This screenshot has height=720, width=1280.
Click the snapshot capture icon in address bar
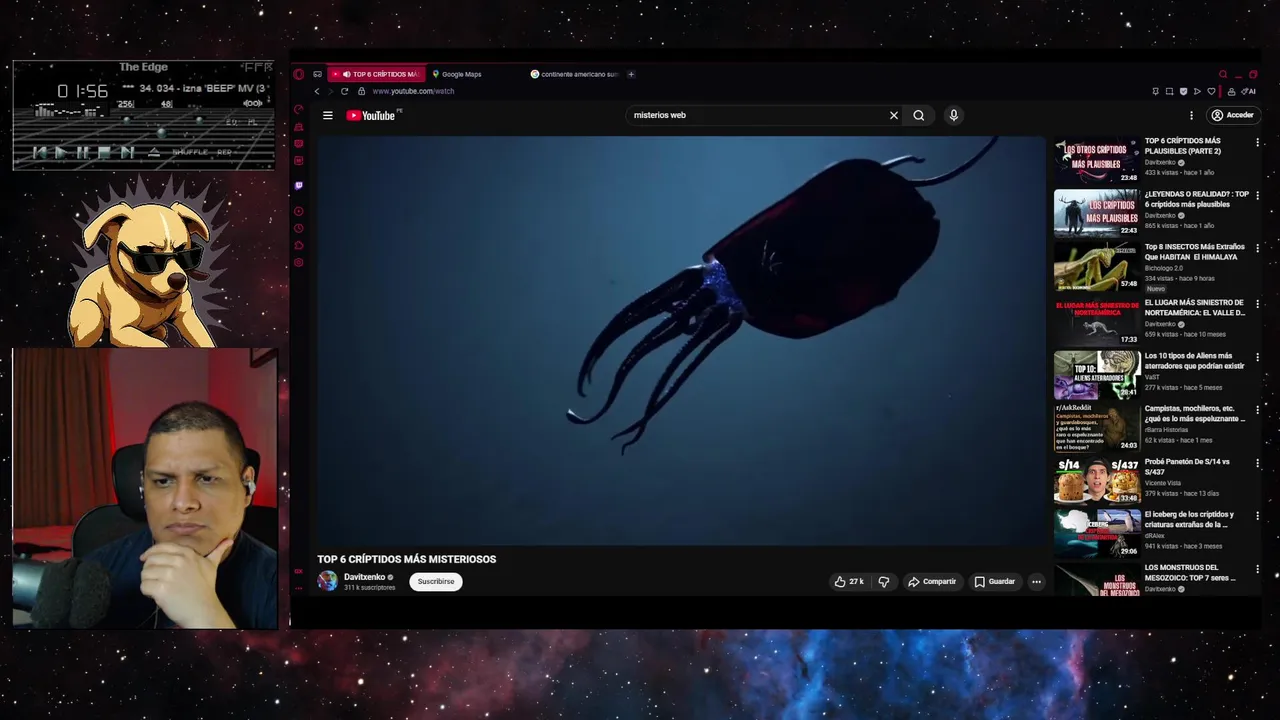1169,91
